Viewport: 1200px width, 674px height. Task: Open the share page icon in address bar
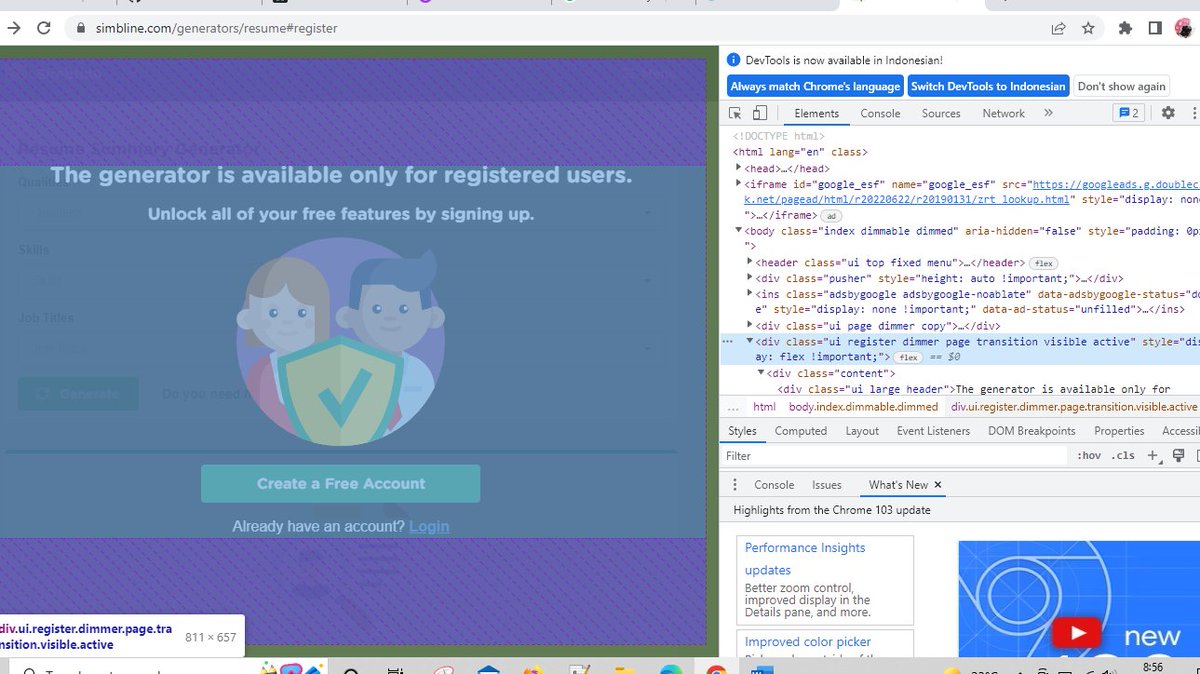click(1058, 28)
